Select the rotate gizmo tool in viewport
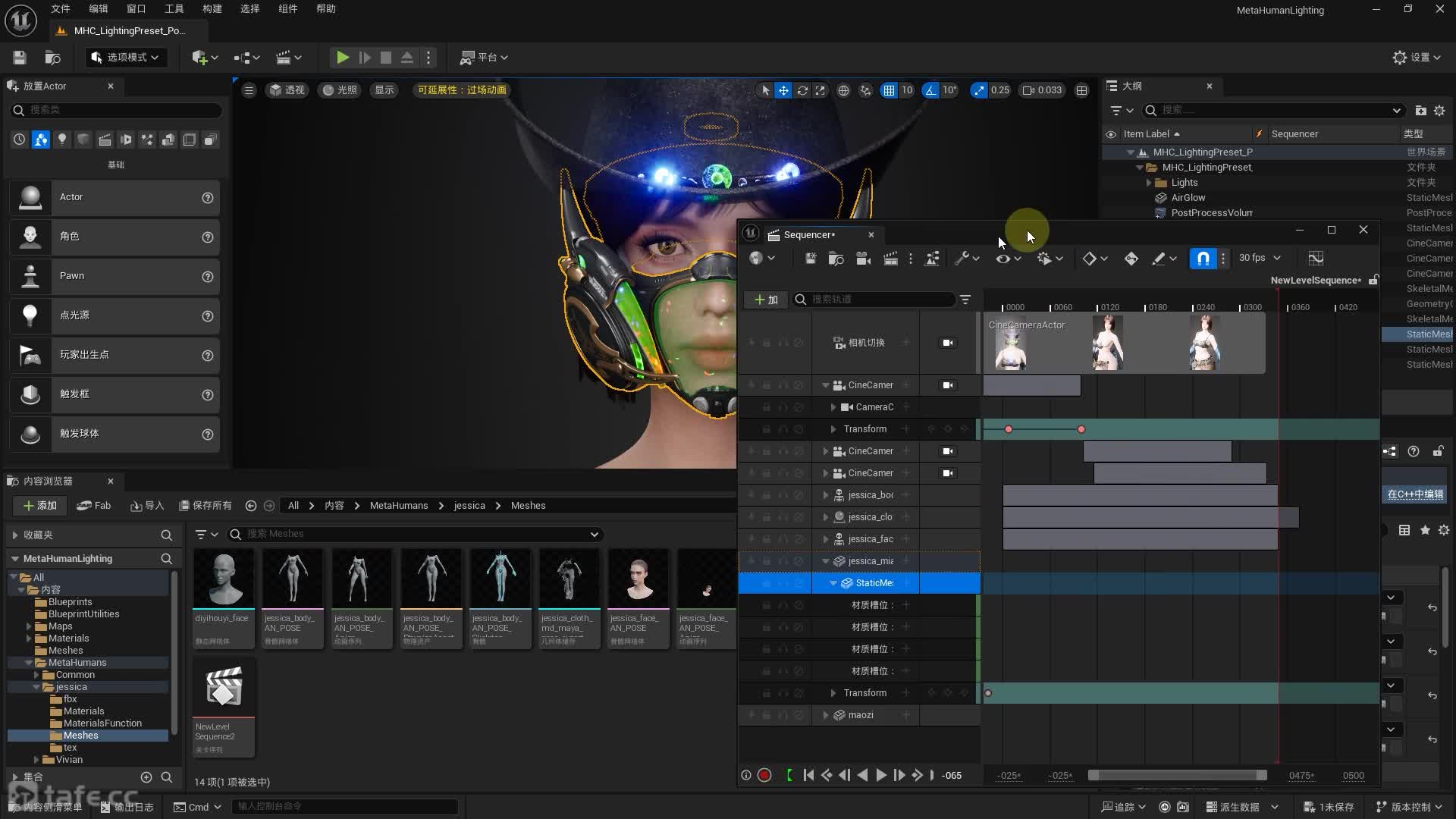The height and width of the screenshot is (819, 1456). coord(802,90)
